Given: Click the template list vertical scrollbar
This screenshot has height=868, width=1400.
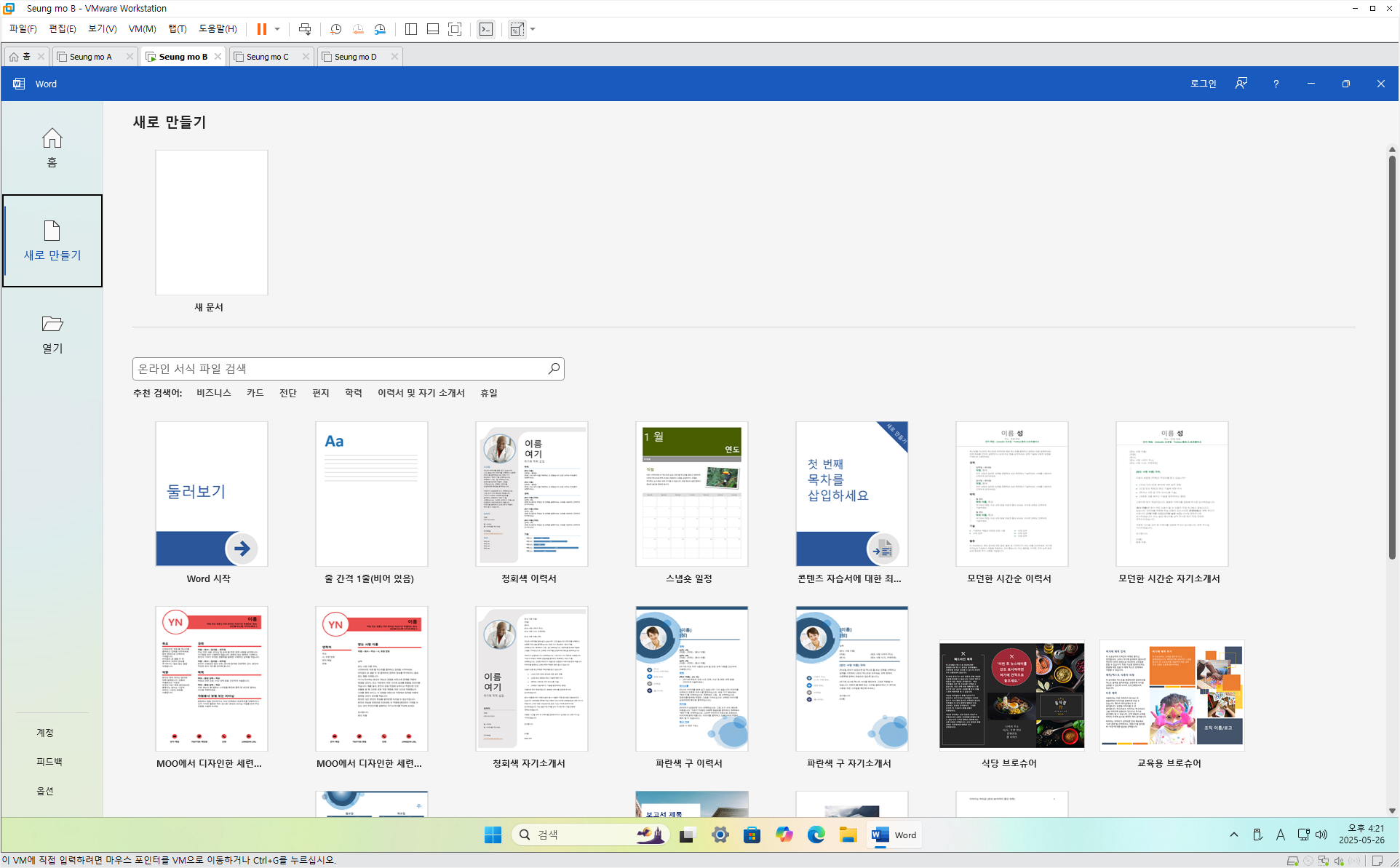Looking at the screenshot, I should click(x=1391, y=357).
